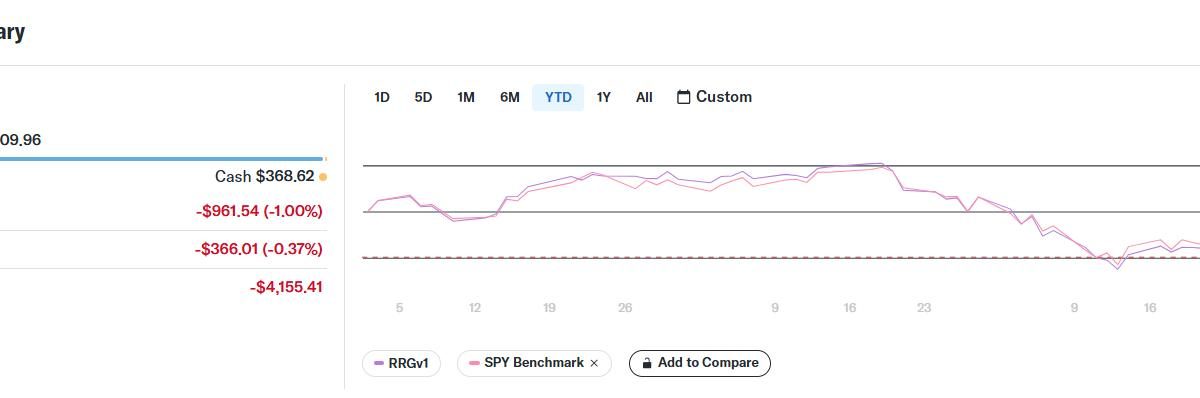Open the Custom date range picker

[714, 97]
